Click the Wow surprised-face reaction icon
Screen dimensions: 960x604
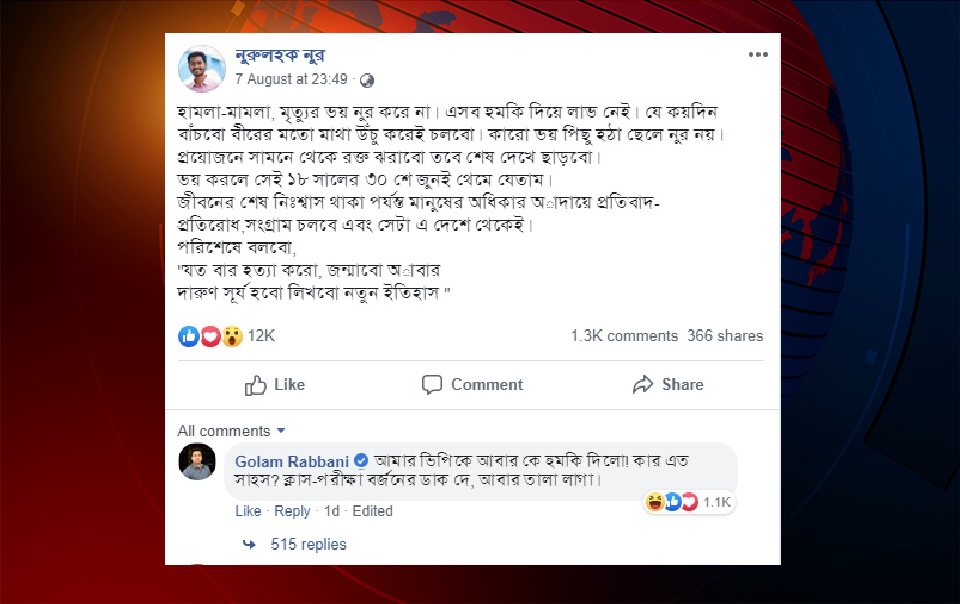coord(231,336)
